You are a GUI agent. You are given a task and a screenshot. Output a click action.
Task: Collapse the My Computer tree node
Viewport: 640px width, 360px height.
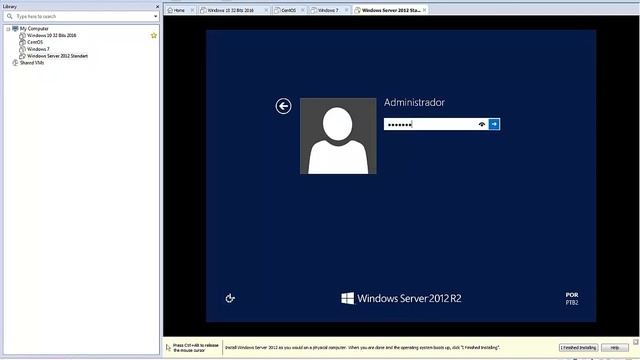[8, 29]
